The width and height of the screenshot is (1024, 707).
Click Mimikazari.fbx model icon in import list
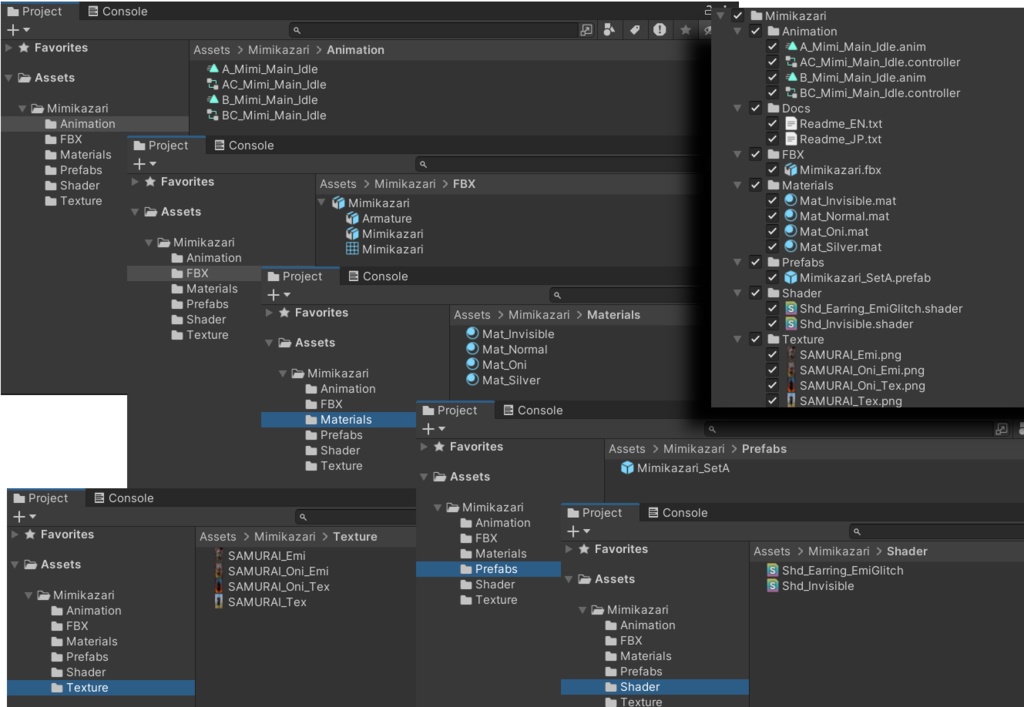(791, 170)
